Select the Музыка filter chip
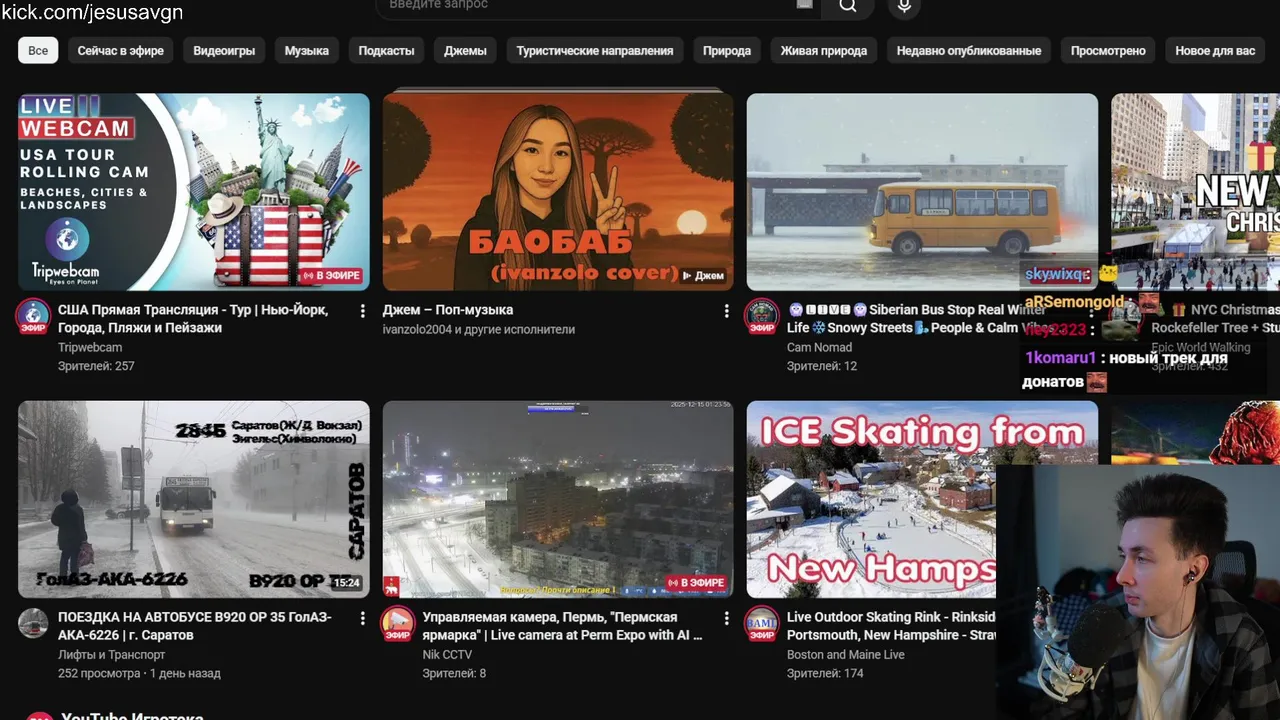Image resolution: width=1280 pixels, height=720 pixels. 307,50
